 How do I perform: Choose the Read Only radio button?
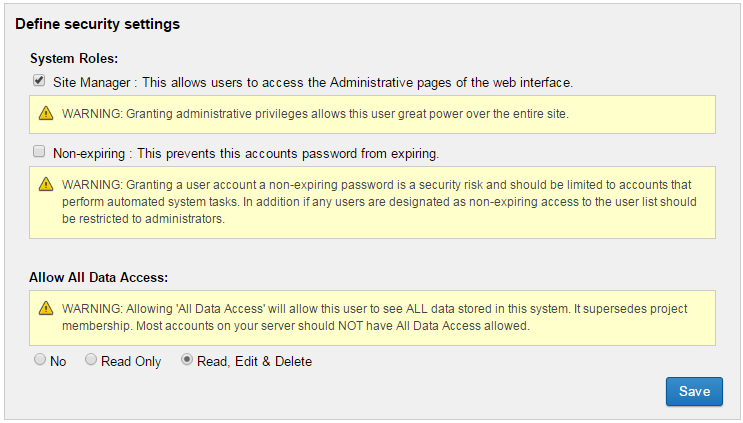91,360
